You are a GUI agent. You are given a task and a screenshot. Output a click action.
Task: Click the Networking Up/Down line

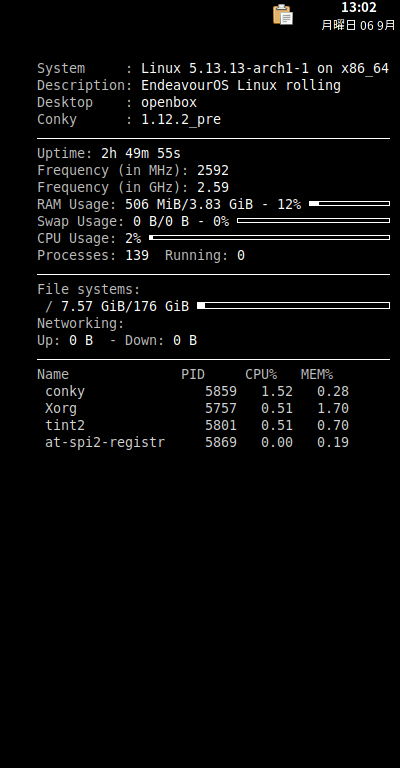click(117, 340)
